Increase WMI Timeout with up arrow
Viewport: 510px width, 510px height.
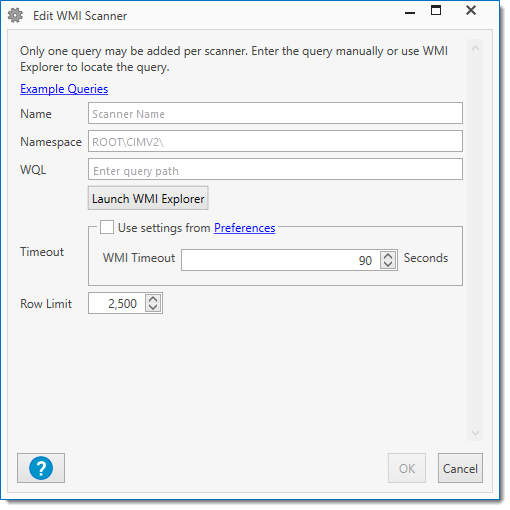388,256
